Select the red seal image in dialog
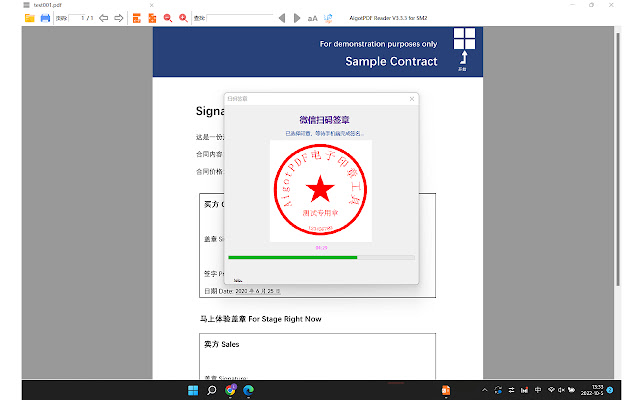Screen dimensions: 640x400 [320, 190]
